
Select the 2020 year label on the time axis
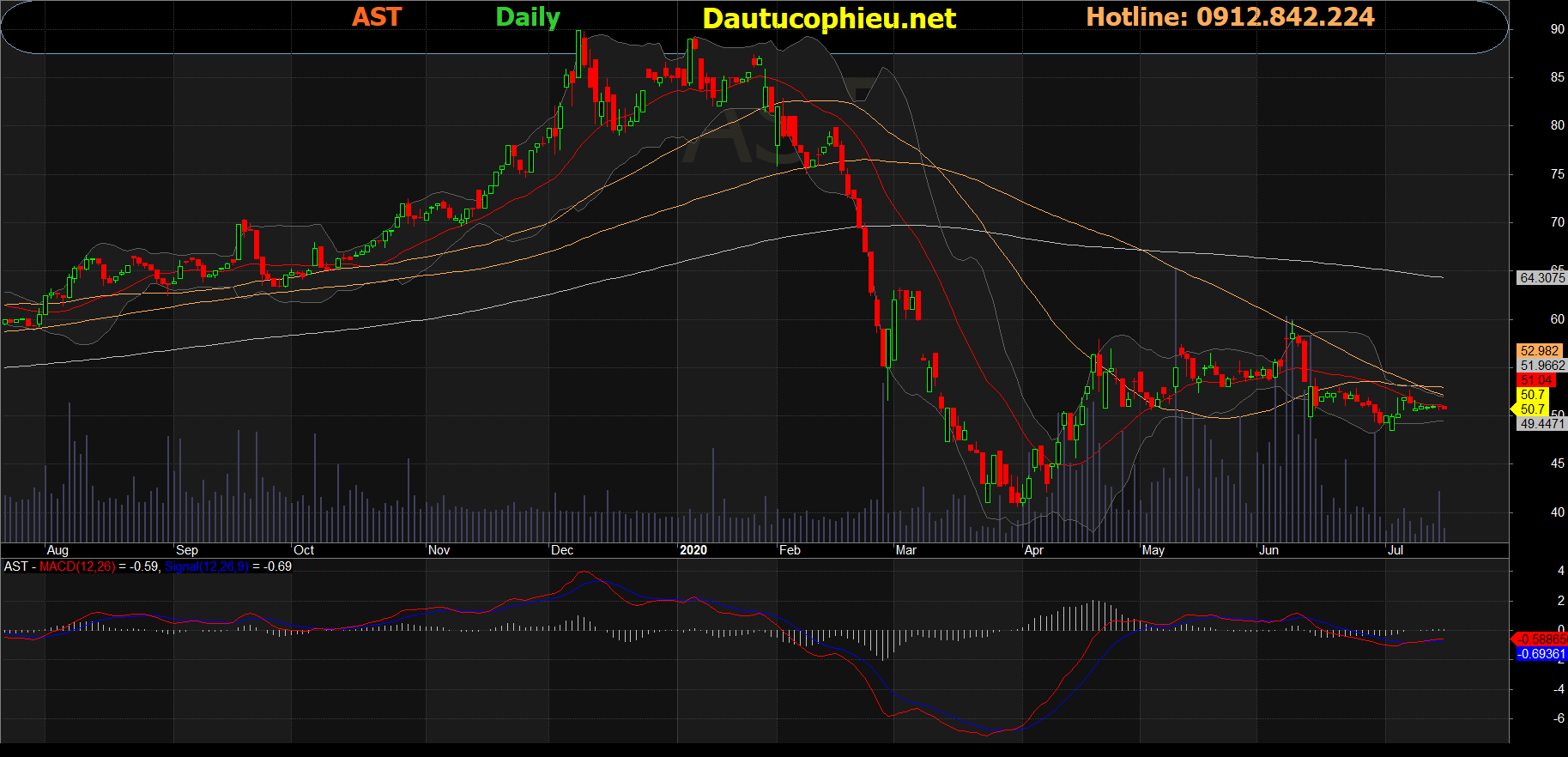[x=693, y=550]
